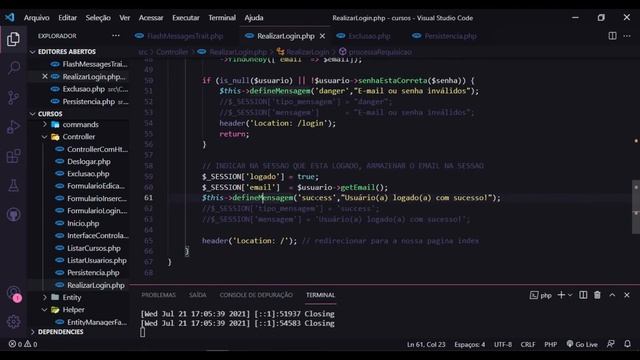This screenshot has height=360, width=640.
Task: Open the Search view in activity bar
Action: tap(13, 68)
